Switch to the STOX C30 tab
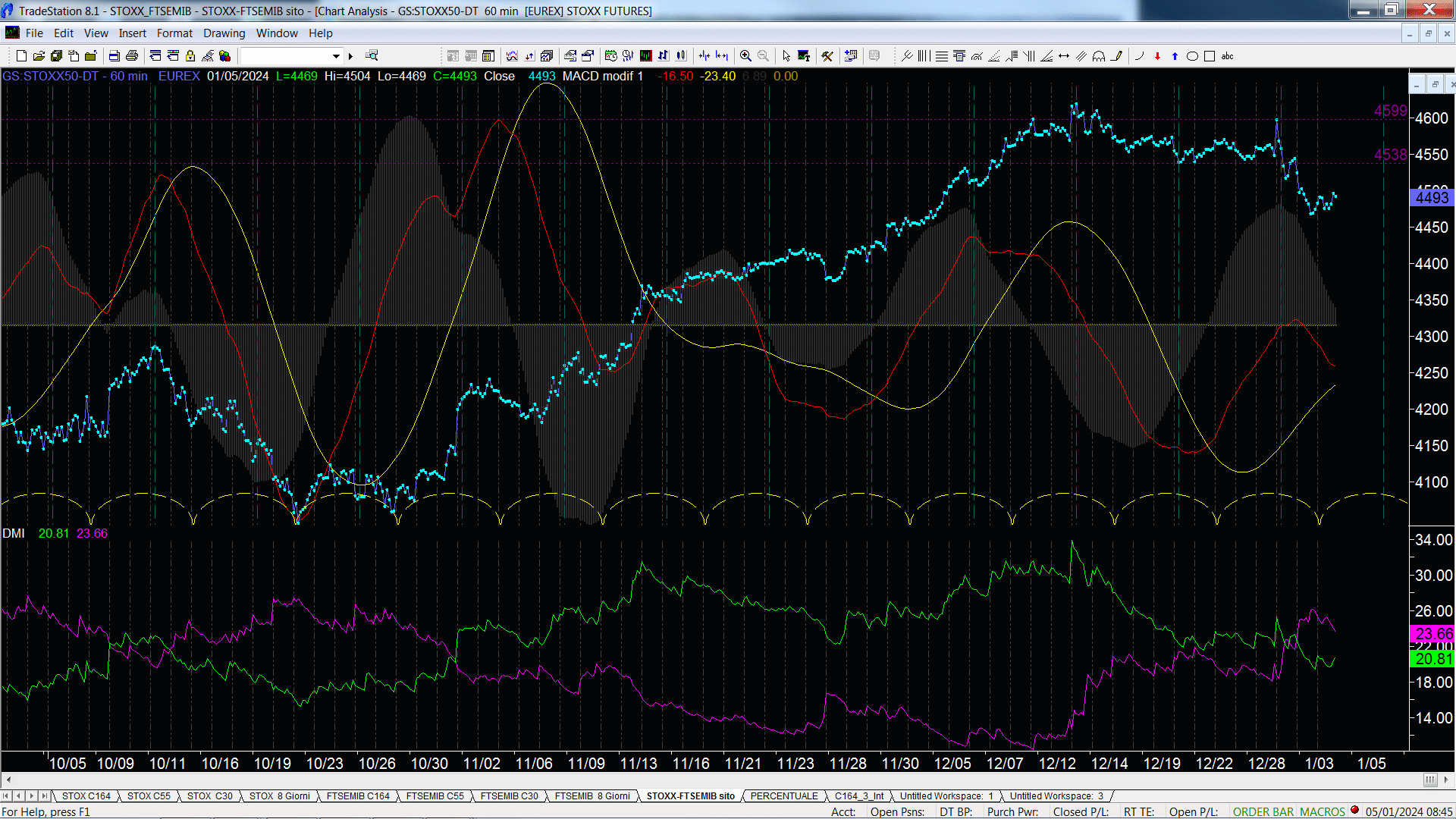The width and height of the screenshot is (1456, 819). (x=210, y=796)
